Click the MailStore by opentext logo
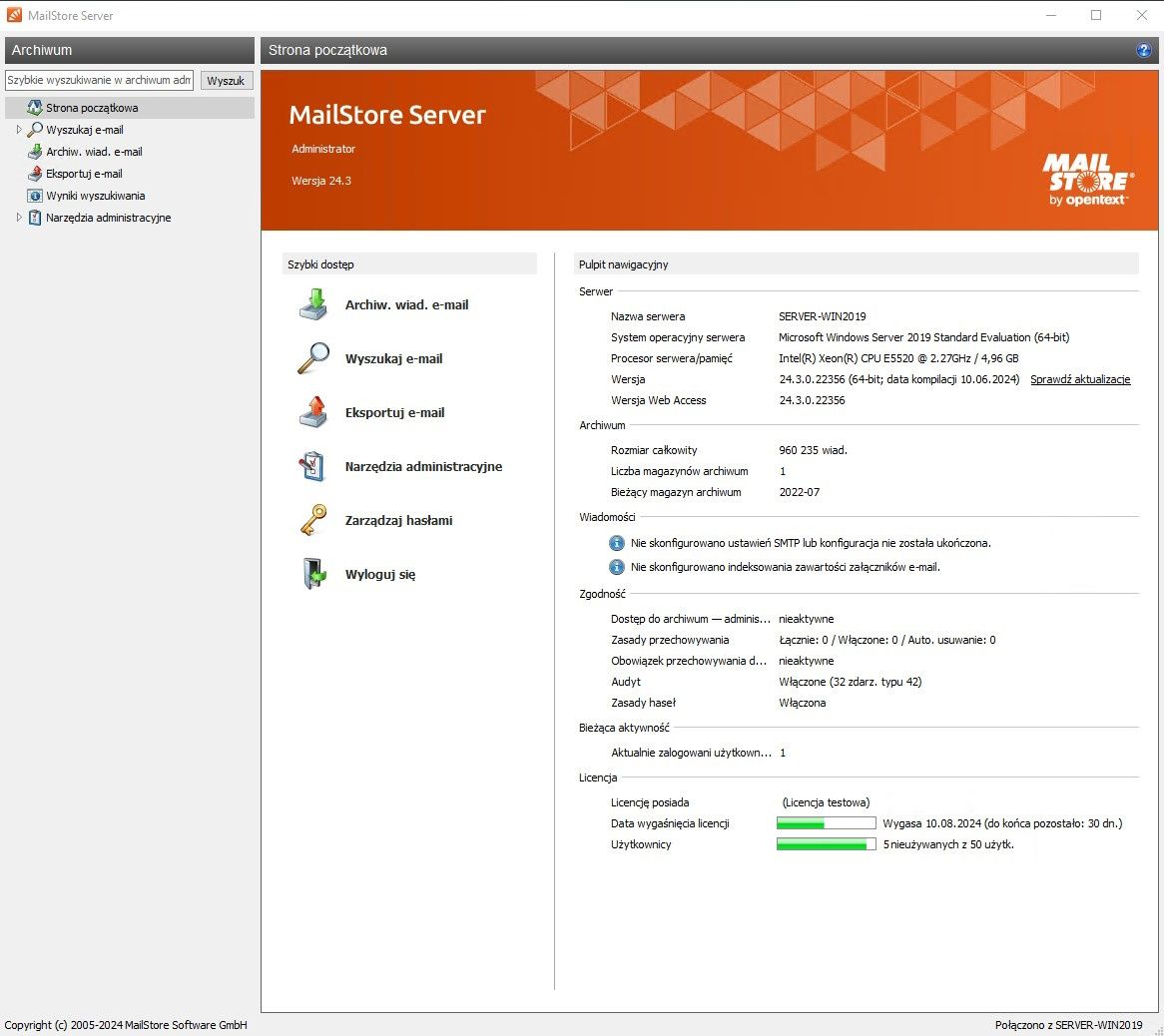This screenshot has height=1036, width=1164. [x=1088, y=180]
